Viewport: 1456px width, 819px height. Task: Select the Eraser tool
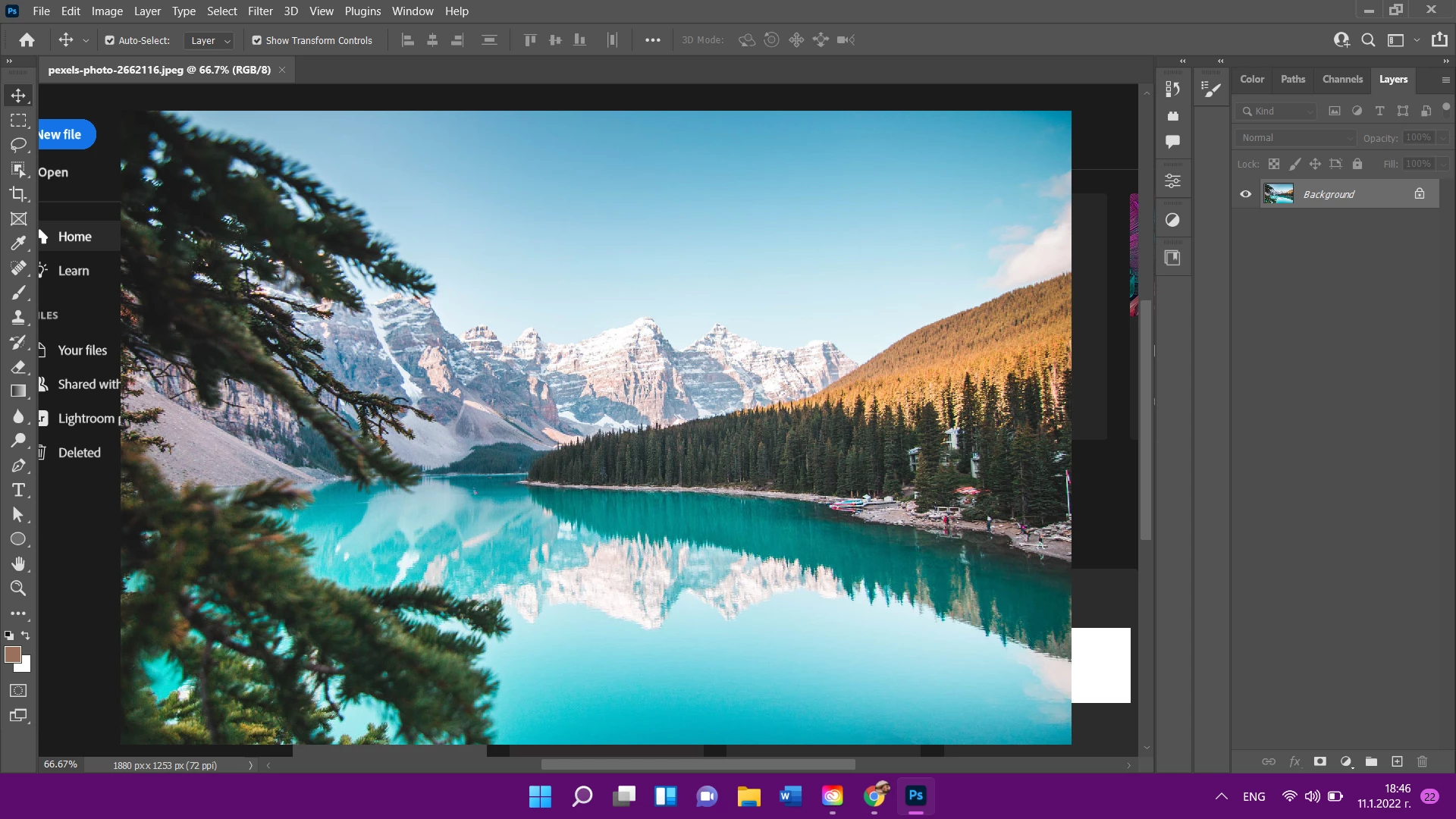pos(18,367)
